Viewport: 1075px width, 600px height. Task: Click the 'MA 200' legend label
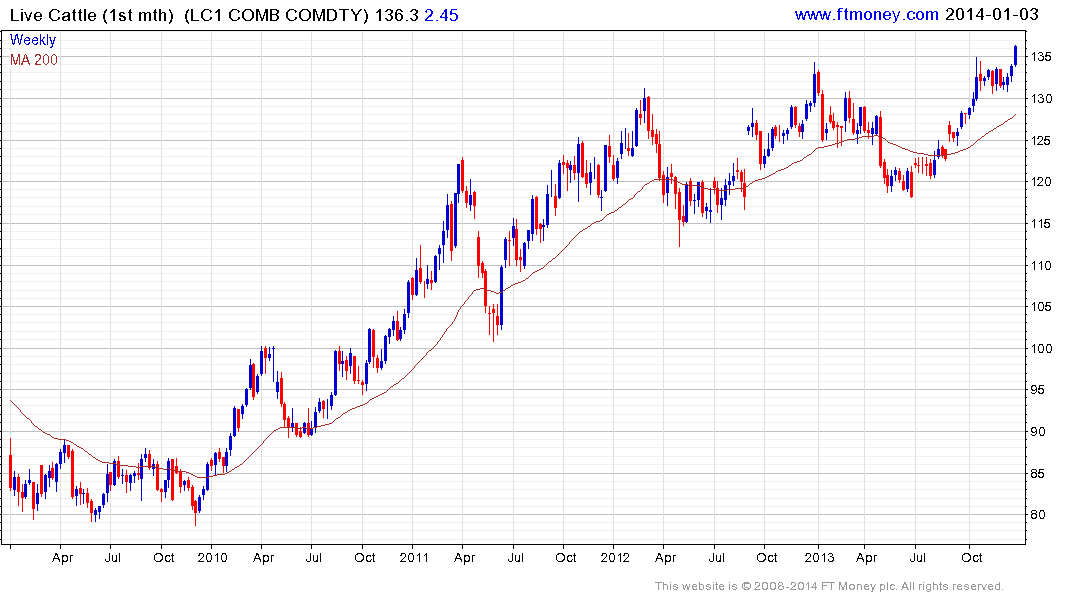point(34,60)
